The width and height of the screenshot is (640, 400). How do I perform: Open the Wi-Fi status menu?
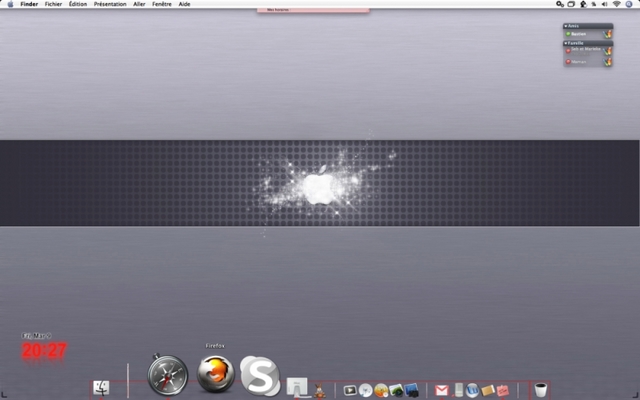[x=617, y=4]
